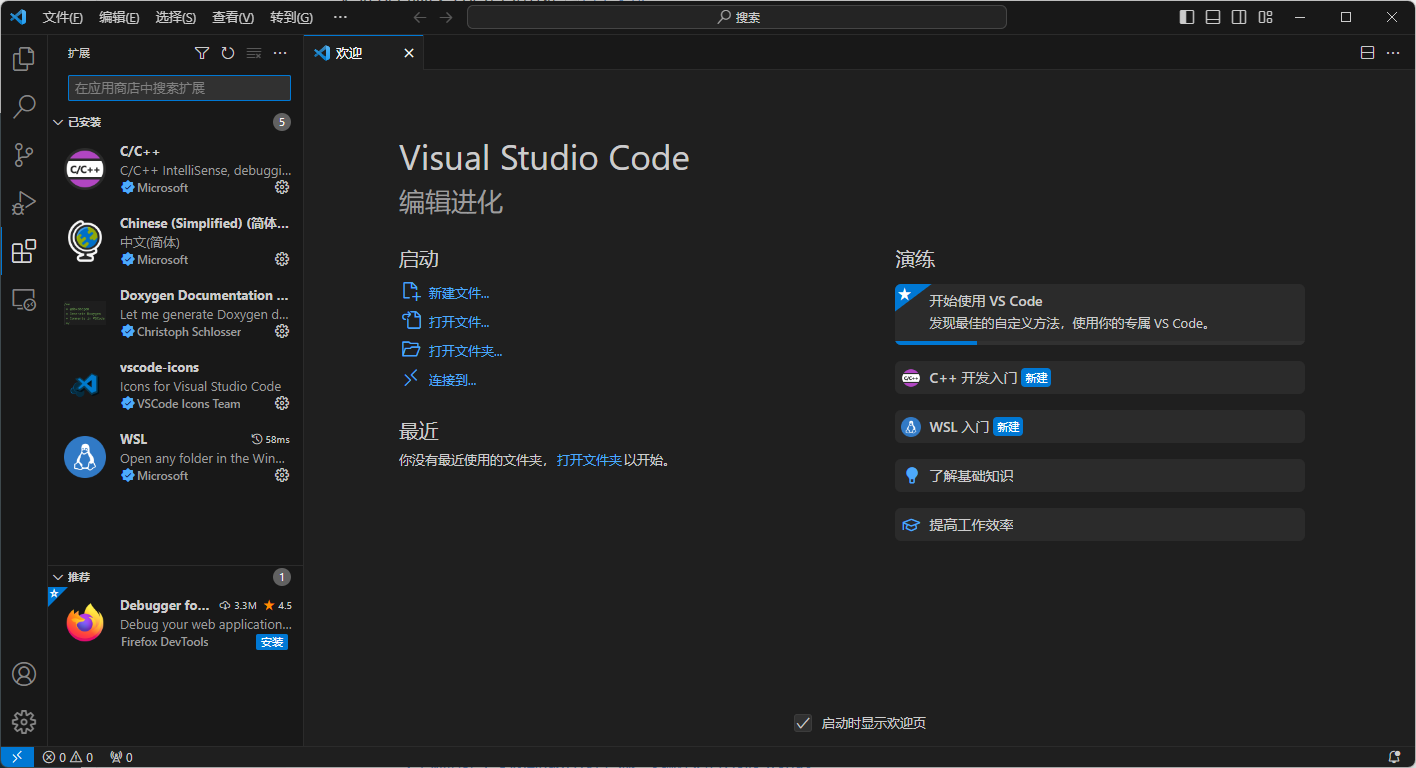The width and height of the screenshot is (1416, 768).
Task: Show errors and warnings in status bar
Action: click(68, 757)
